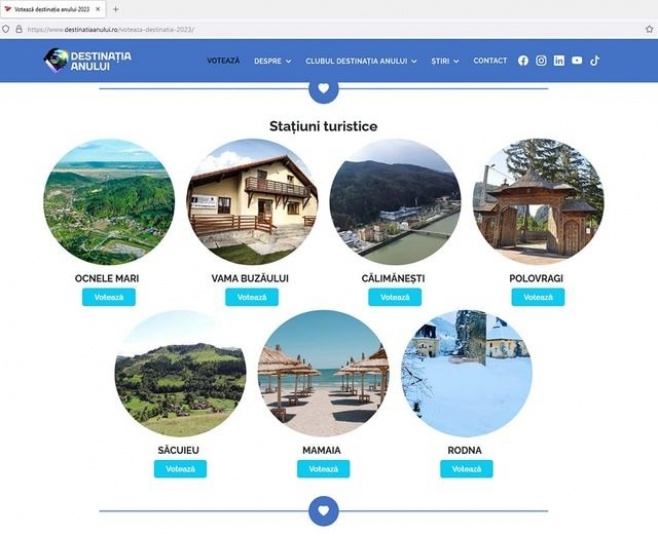Expand Clubul Destinația Anului dropdown
This screenshot has height=536, width=658.
(361, 61)
